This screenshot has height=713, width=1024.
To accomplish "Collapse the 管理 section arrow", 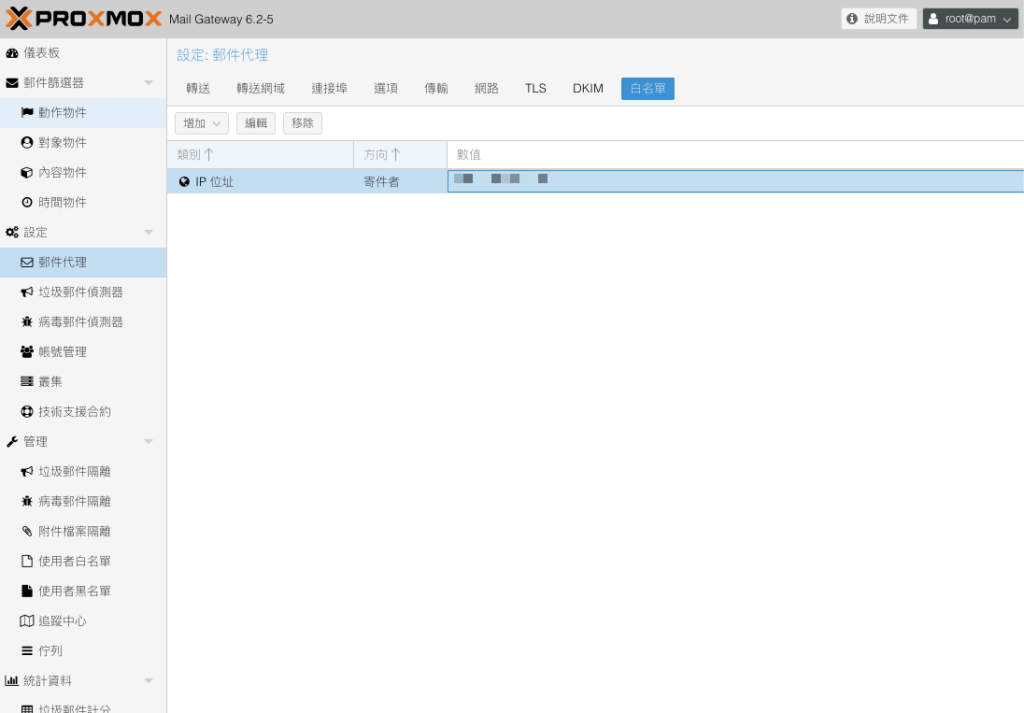I will click(x=148, y=441).
